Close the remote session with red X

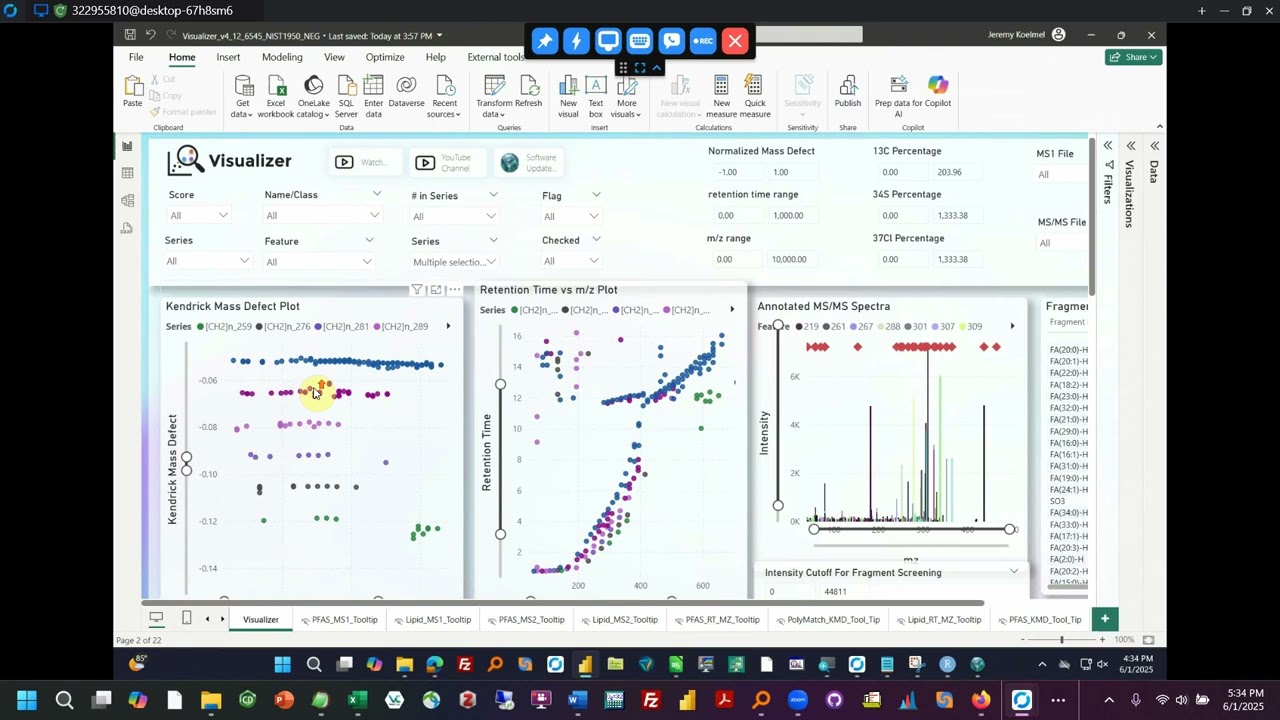pos(735,41)
